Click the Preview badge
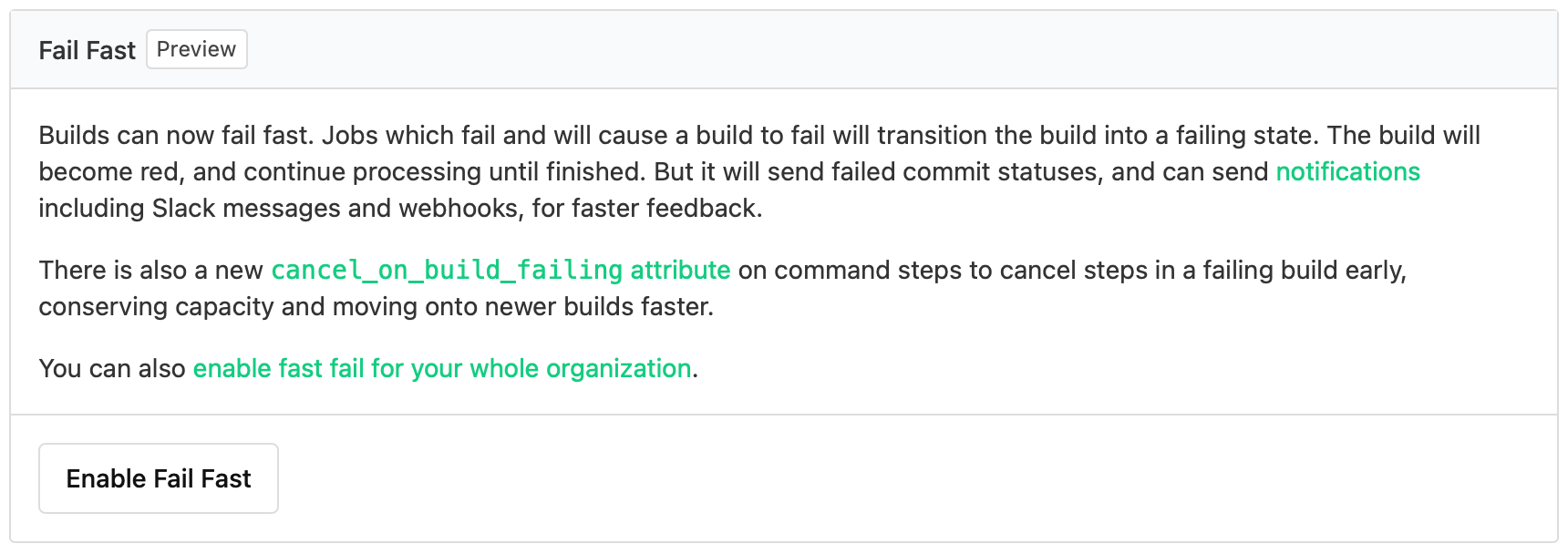This screenshot has width=1568, height=554. pyautogui.click(x=196, y=49)
